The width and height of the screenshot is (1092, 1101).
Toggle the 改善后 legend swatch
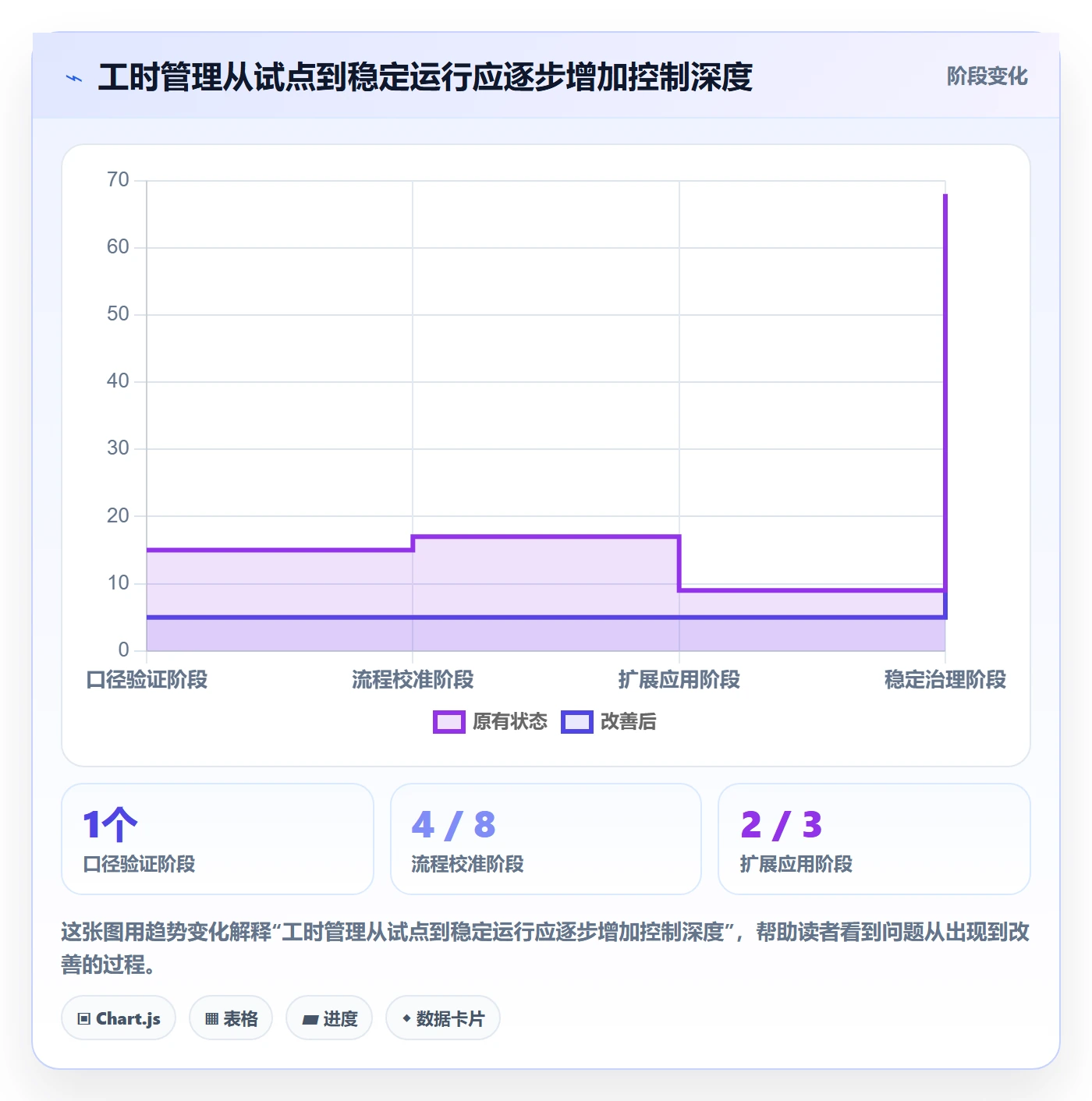pos(577,722)
